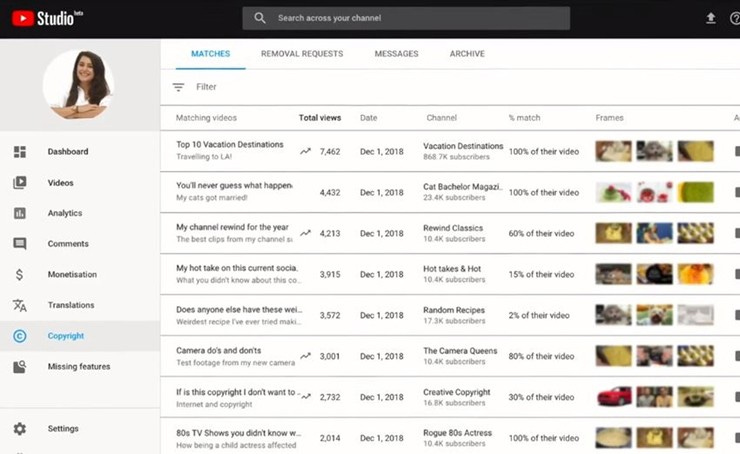Click the Matching videos column header
This screenshot has height=454, width=740.
click(206, 118)
